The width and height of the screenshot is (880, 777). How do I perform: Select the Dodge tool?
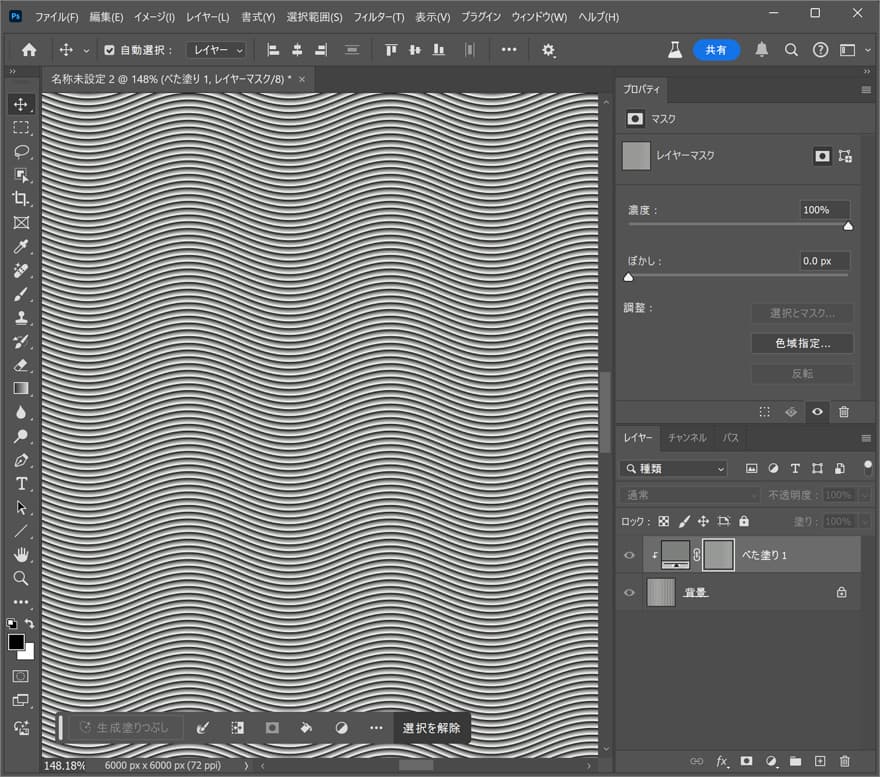[21, 436]
